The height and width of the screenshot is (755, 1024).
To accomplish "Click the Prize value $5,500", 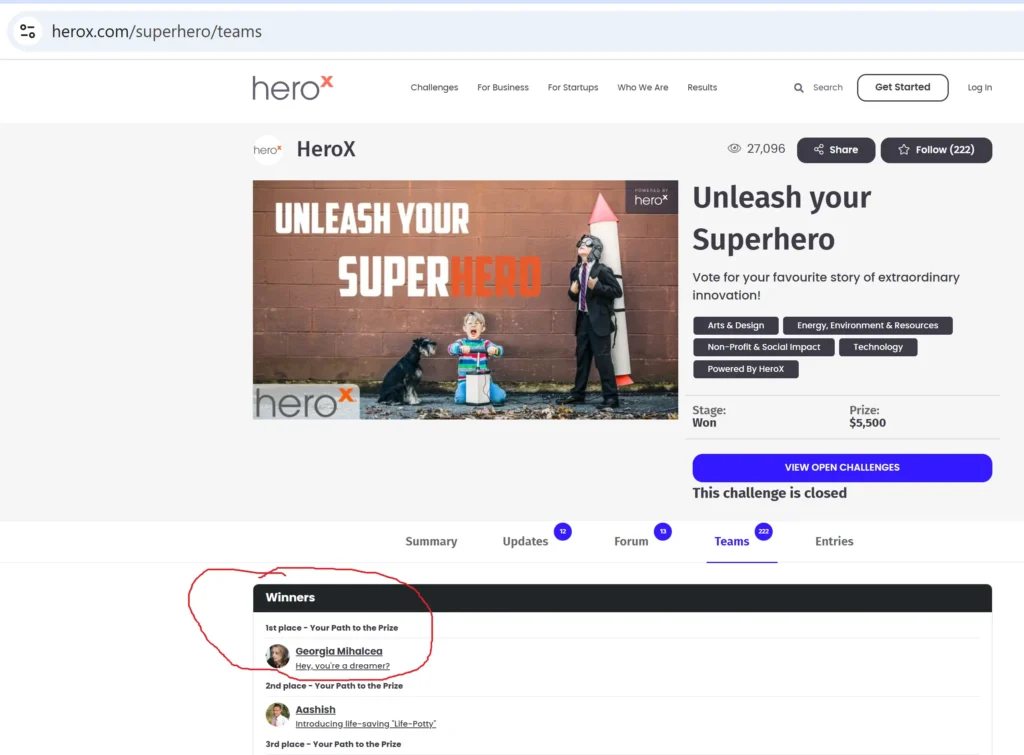I will (867, 423).
